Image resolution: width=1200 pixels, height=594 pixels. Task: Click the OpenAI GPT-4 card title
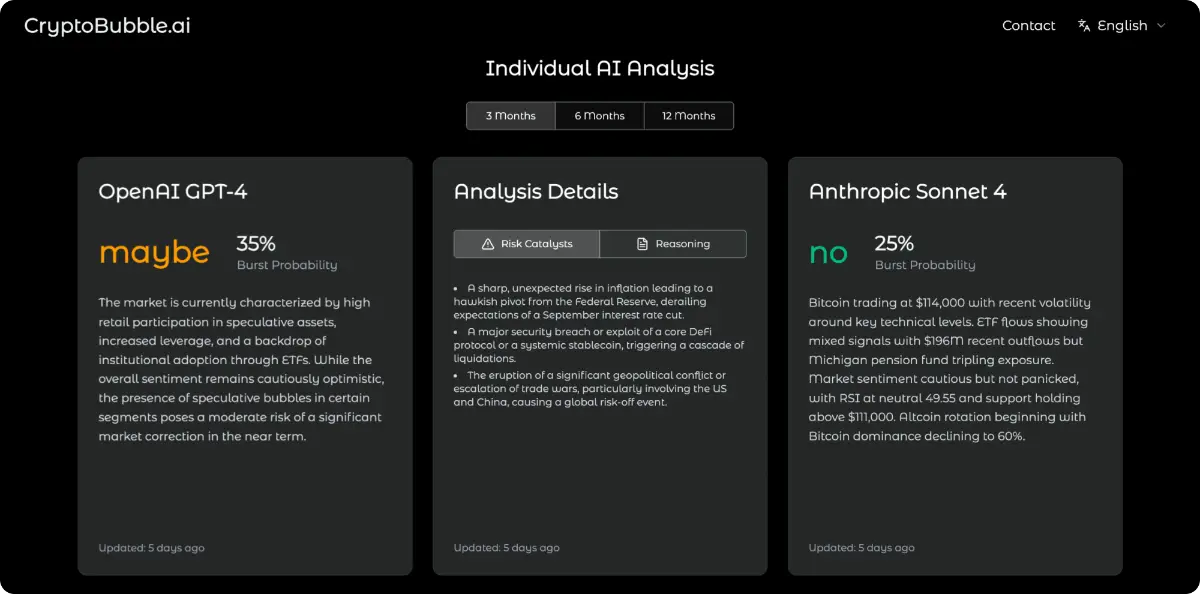point(173,192)
